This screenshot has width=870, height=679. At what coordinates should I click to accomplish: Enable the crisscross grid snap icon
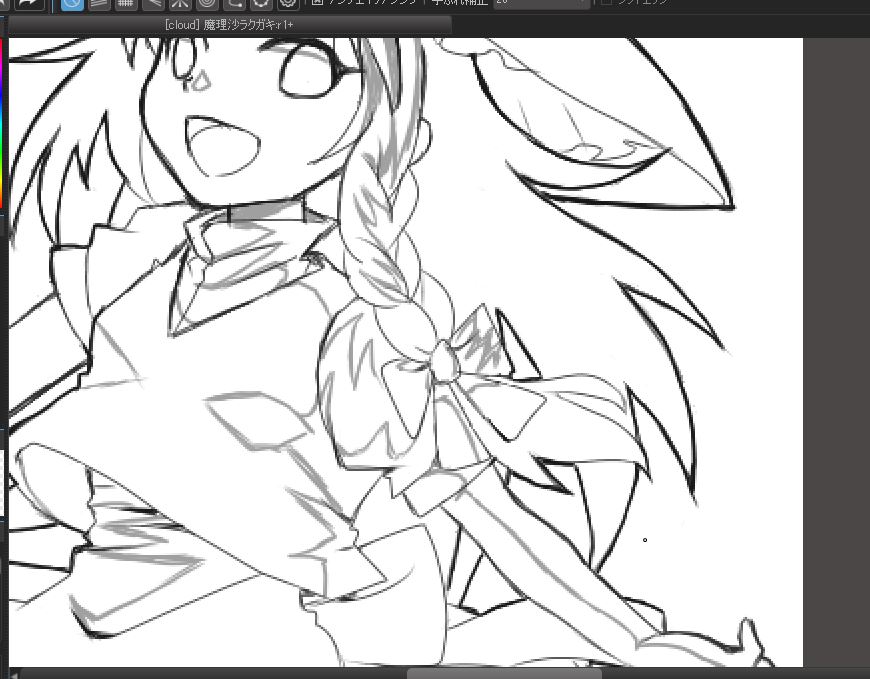click(x=125, y=4)
